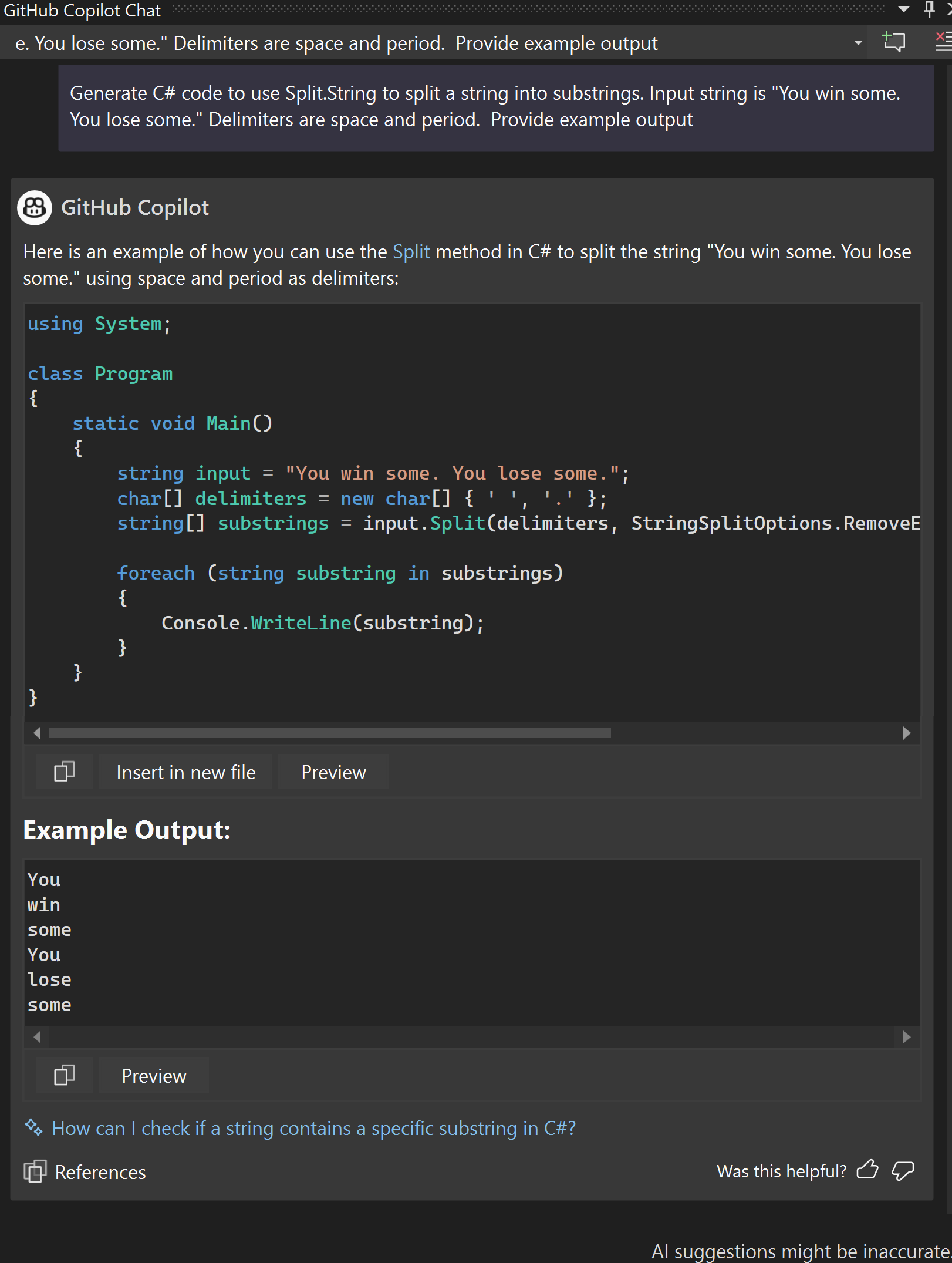952x1263 pixels.
Task: Start a new chat with the plus-chat icon
Action: coord(893,41)
